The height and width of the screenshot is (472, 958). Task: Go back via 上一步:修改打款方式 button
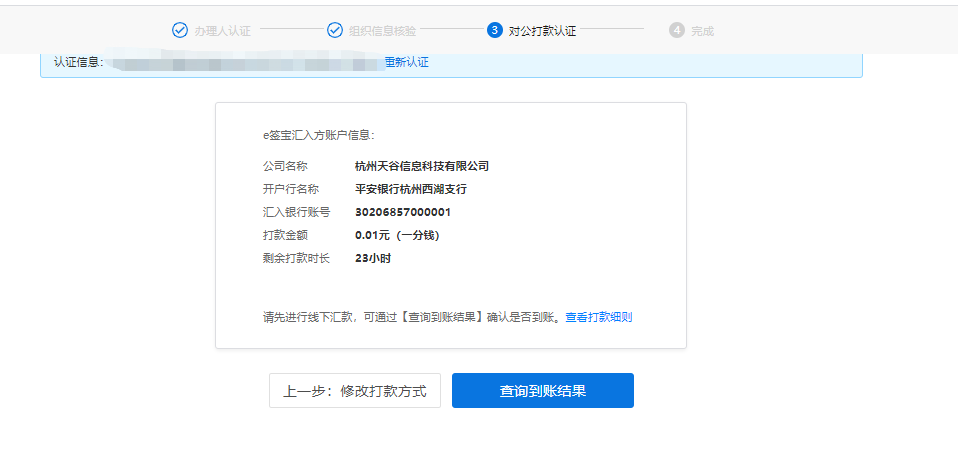tap(354, 391)
